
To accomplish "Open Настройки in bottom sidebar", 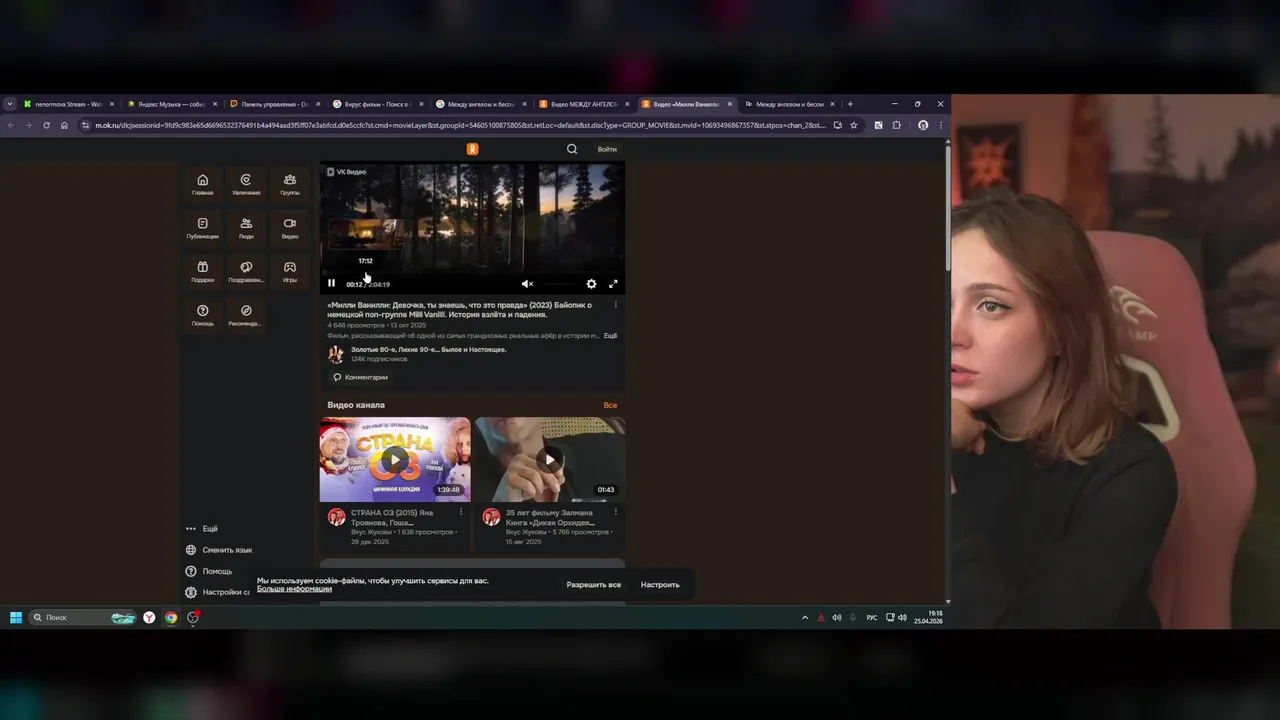I will (218, 592).
